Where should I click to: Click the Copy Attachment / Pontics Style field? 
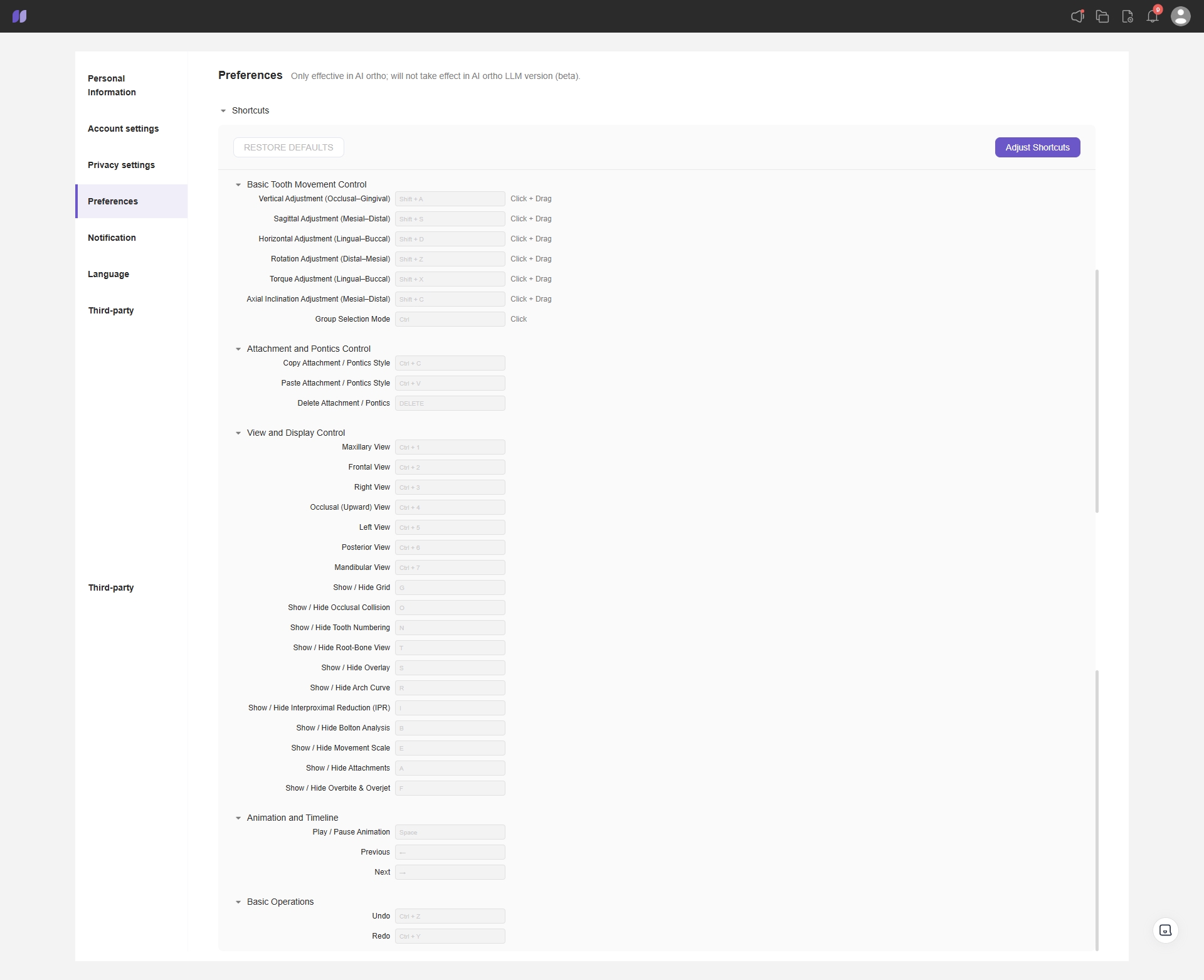(x=450, y=363)
